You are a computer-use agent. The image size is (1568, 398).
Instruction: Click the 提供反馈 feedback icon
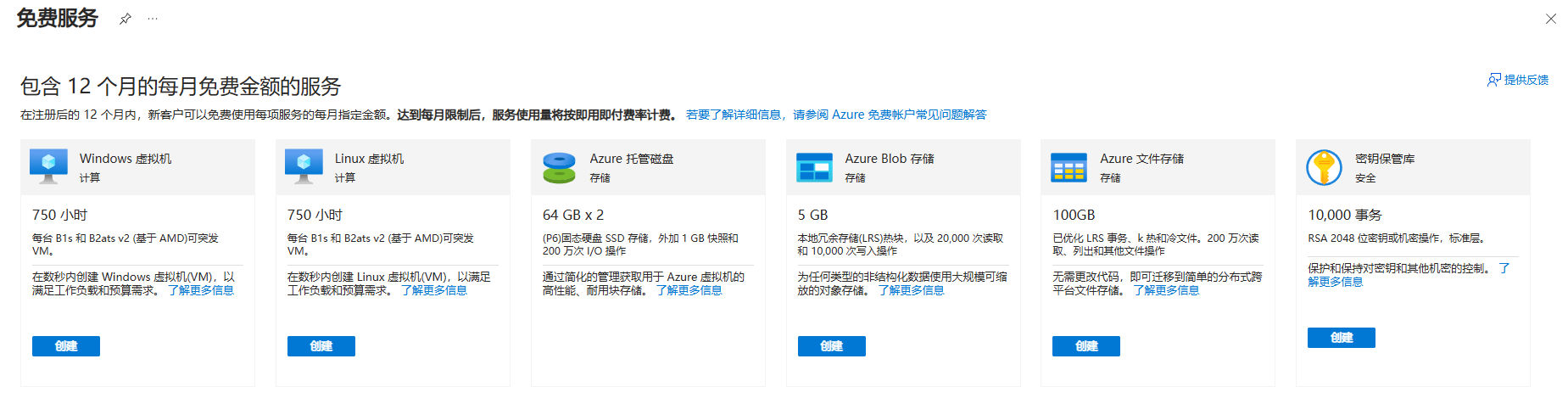pos(1494,80)
